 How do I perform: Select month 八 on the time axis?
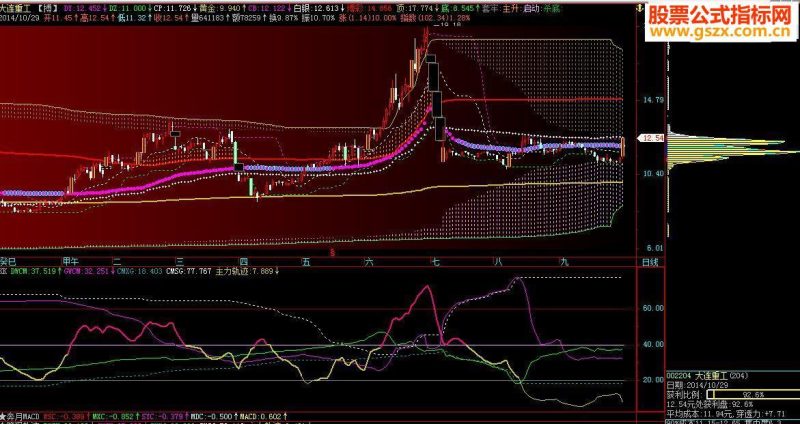tap(498, 262)
